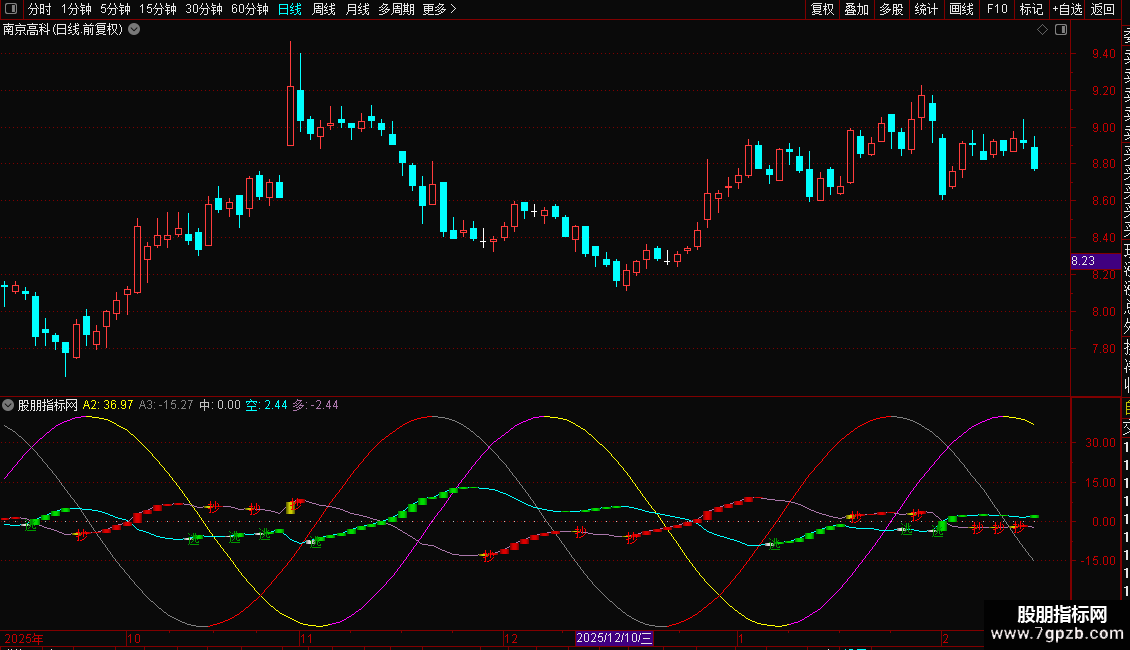The width and height of the screenshot is (1130, 650).
Task: Activate the 画线 drawing tool
Action: [961, 9]
